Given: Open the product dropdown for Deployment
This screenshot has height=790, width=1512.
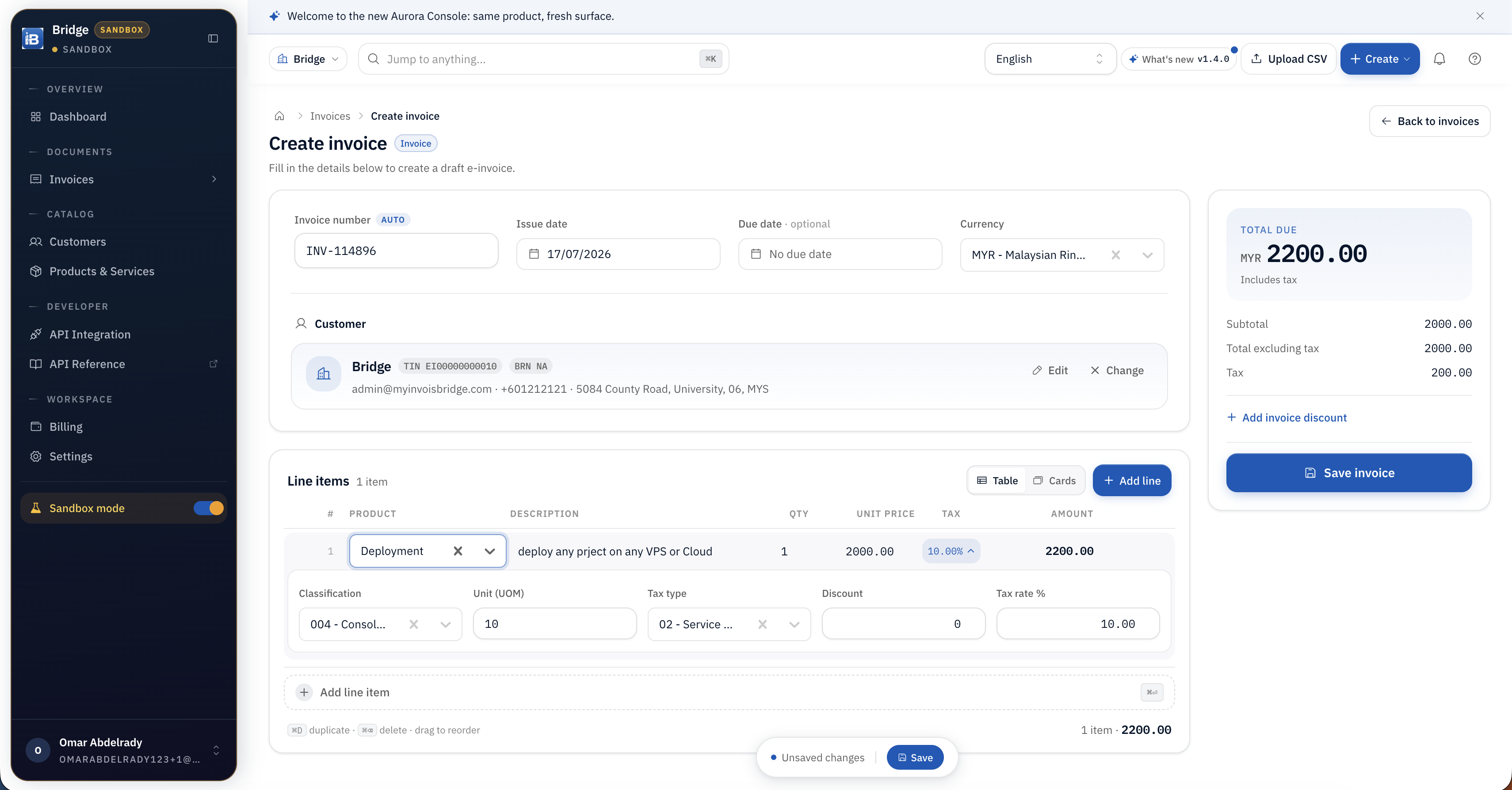Looking at the screenshot, I should click(489, 551).
